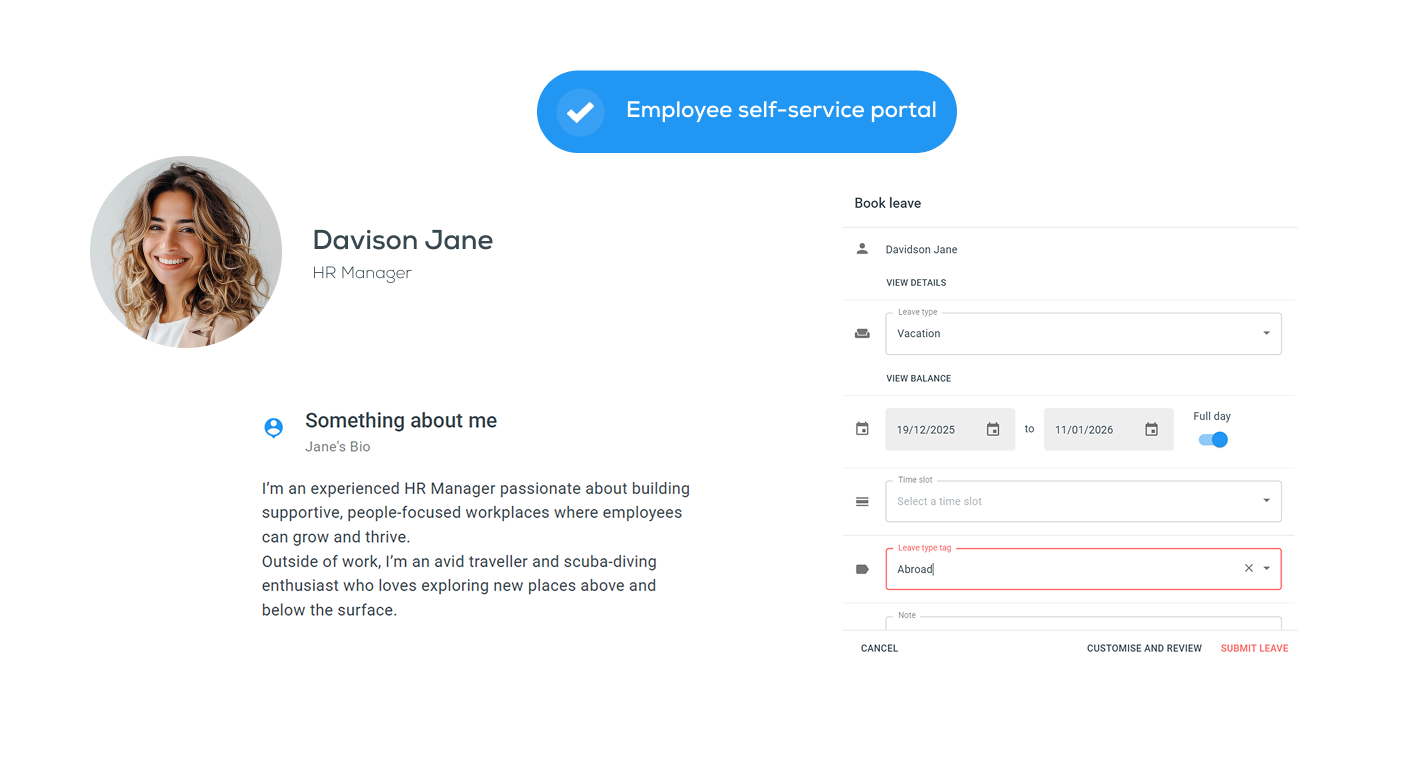Click Davison Jane's profile photo
The height and width of the screenshot is (782, 1428).
[x=186, y=252]
